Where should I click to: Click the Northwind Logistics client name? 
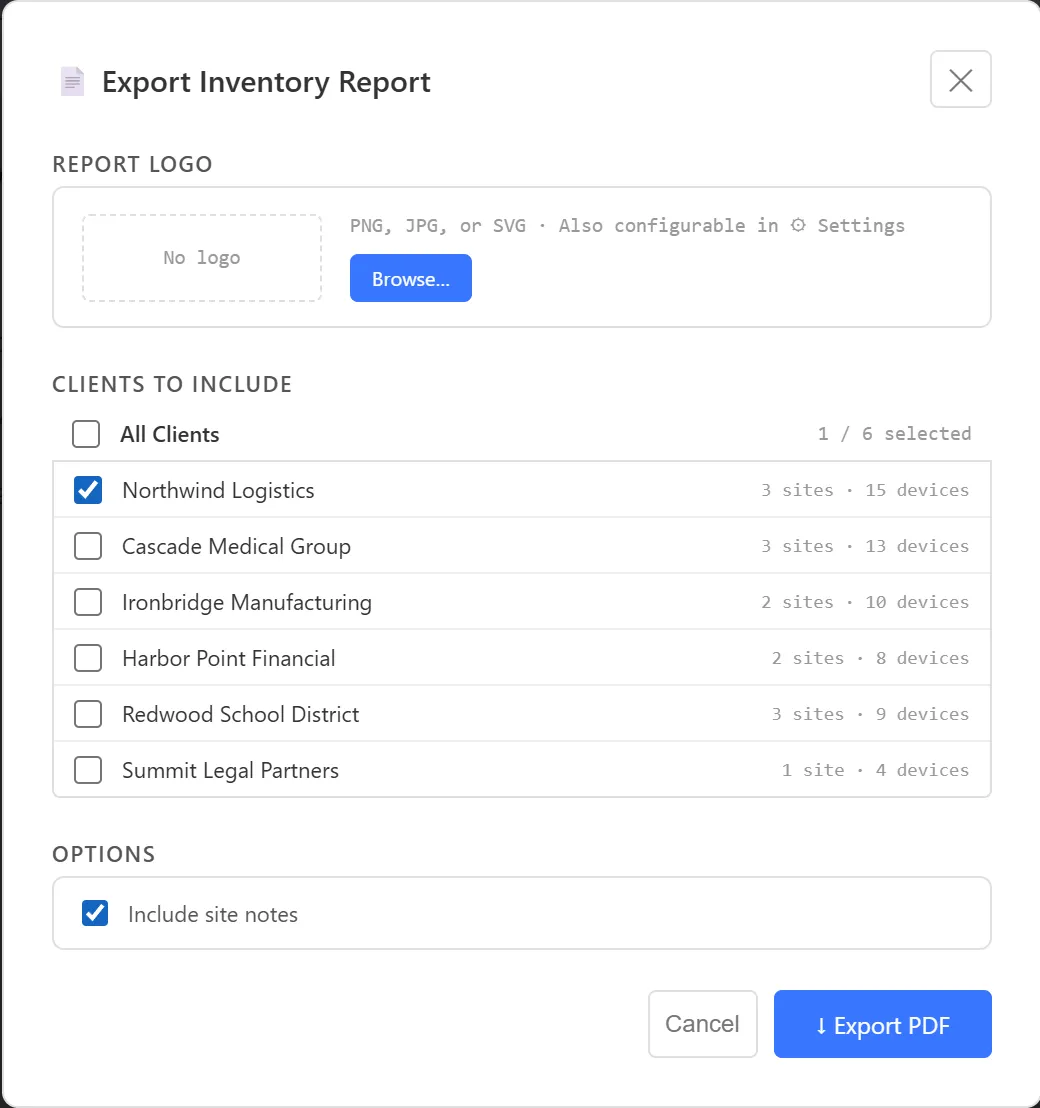tap(218, 490)
